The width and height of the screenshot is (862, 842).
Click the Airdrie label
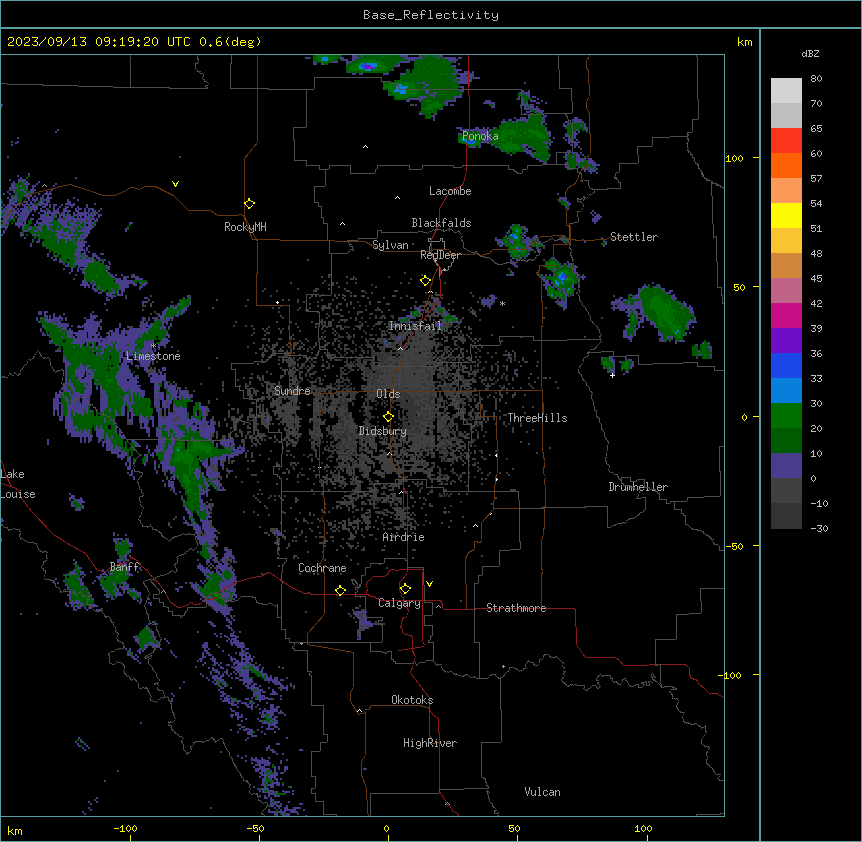pyautogui.click(x=404, y=537)
